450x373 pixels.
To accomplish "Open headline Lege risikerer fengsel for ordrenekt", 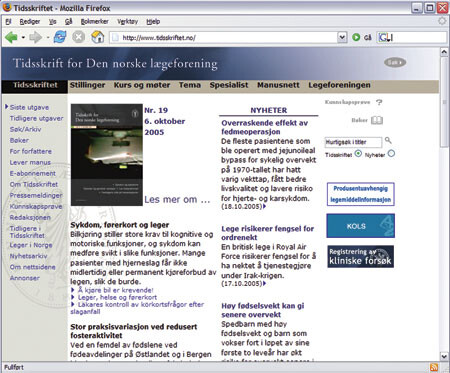I will pyautogui.click(x=268, y=233).
